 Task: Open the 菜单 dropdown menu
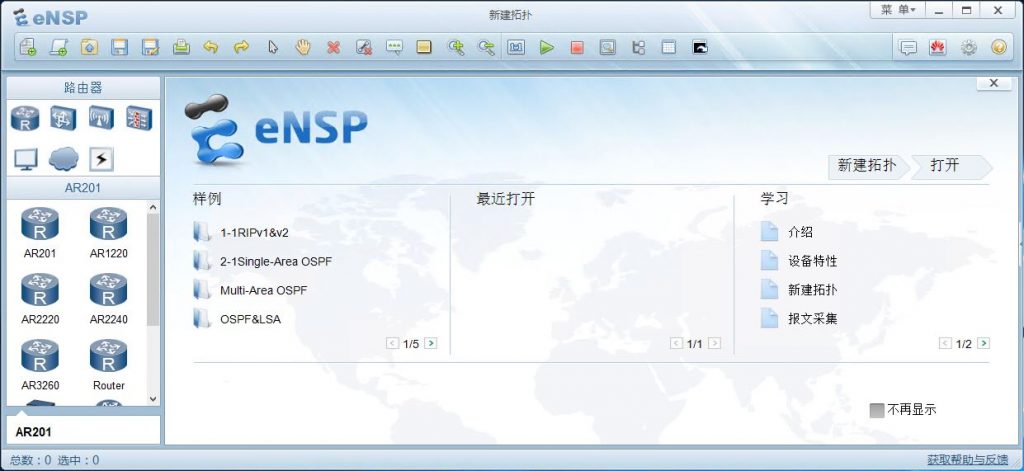coord(898,10)
